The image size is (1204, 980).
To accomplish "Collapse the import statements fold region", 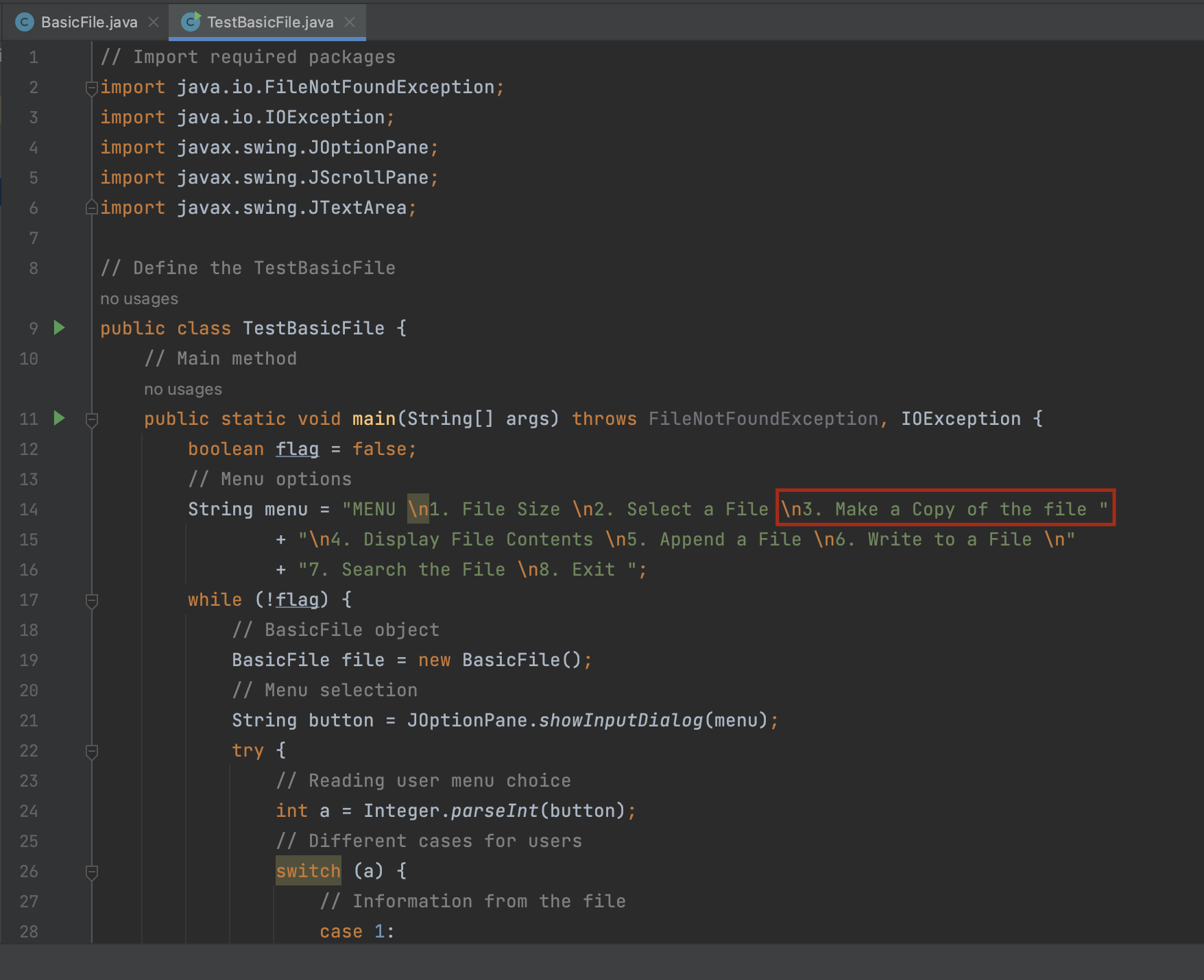I will (91, 88).
